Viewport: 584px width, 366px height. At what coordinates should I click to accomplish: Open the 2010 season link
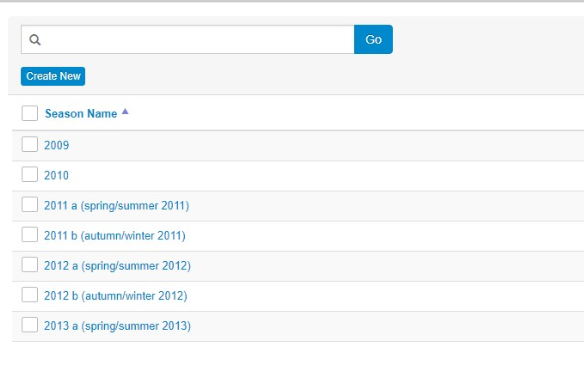[x=57, y=175]
